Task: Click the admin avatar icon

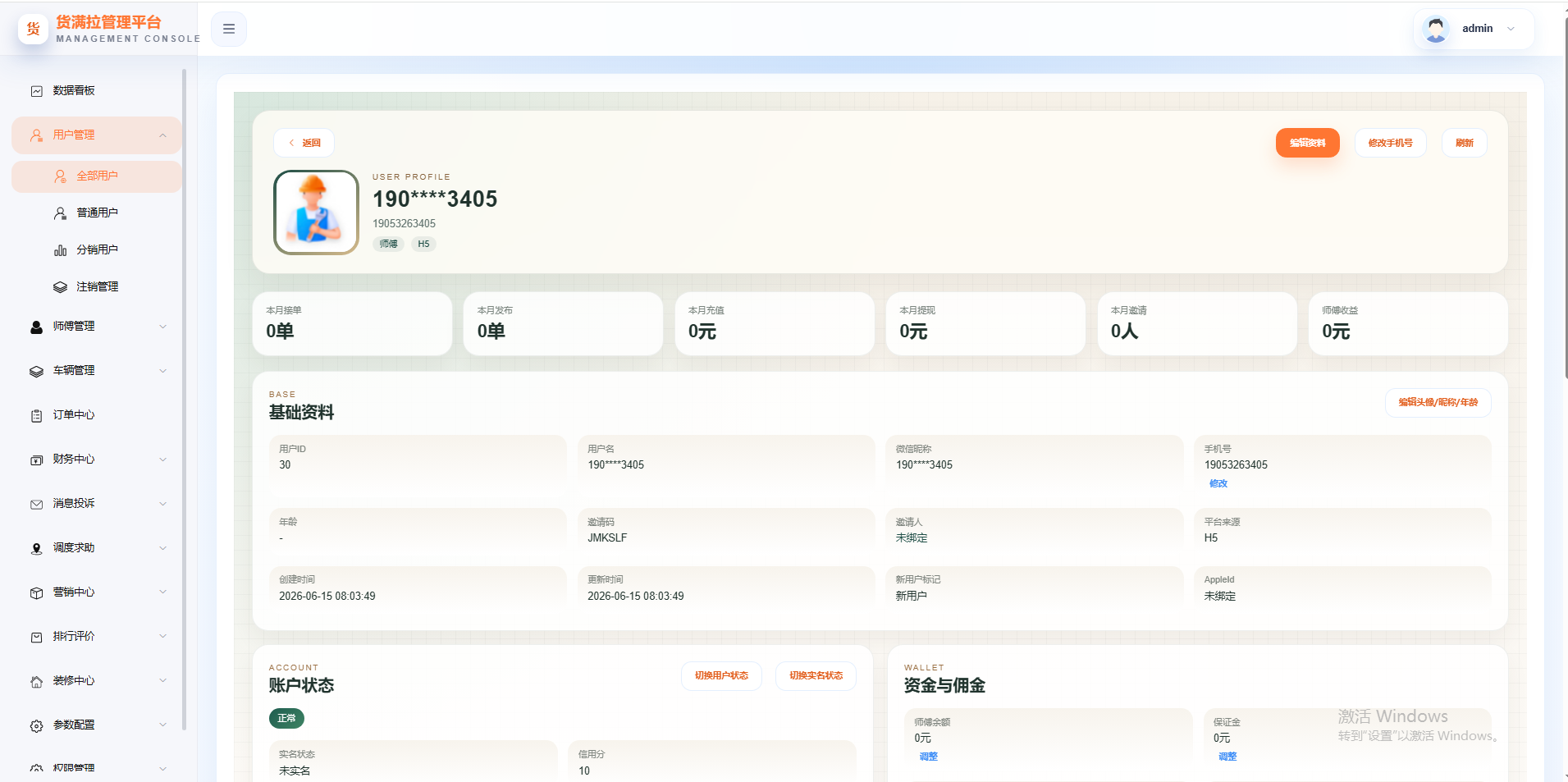Action: pyautogui.click(x=1435, y=29)
